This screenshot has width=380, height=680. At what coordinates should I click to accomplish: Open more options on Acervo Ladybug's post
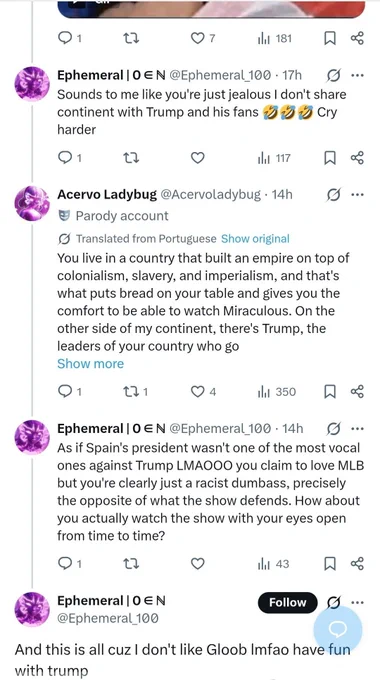point(357,195)
